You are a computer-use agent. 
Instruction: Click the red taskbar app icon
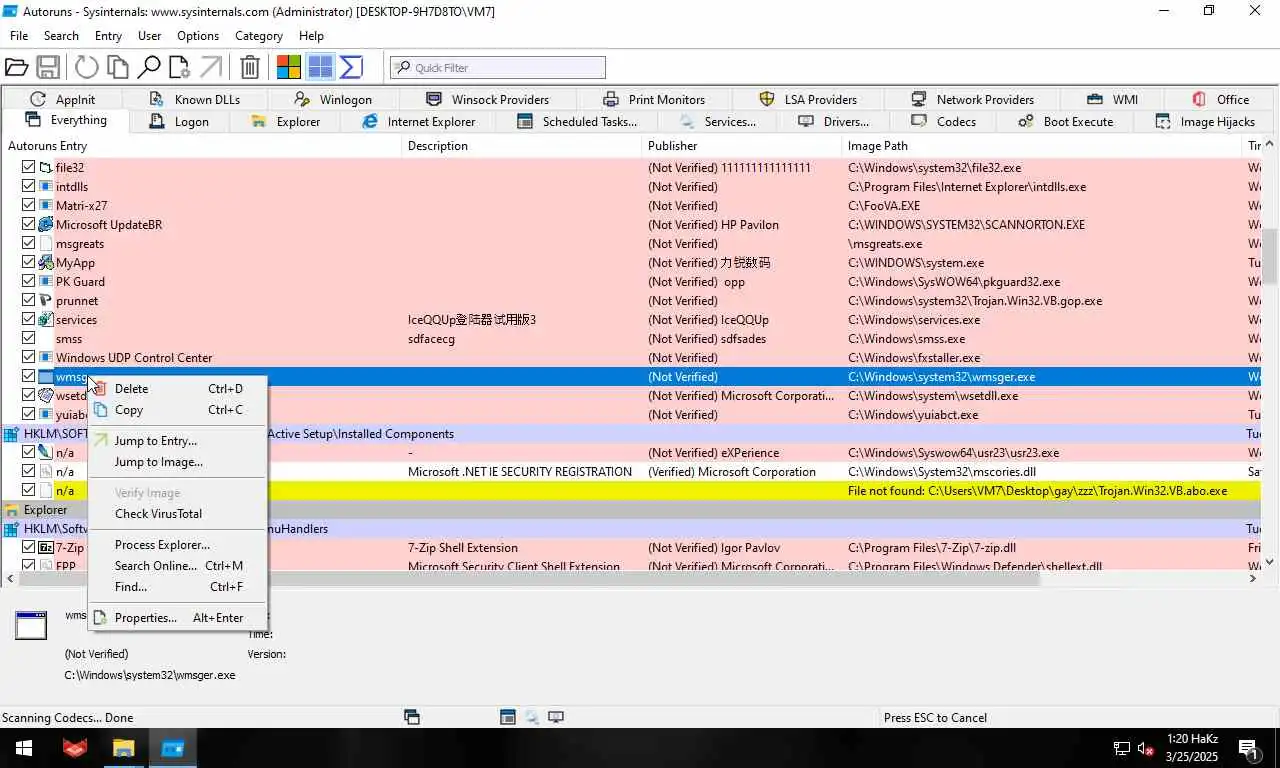click(x=75, y=748)
